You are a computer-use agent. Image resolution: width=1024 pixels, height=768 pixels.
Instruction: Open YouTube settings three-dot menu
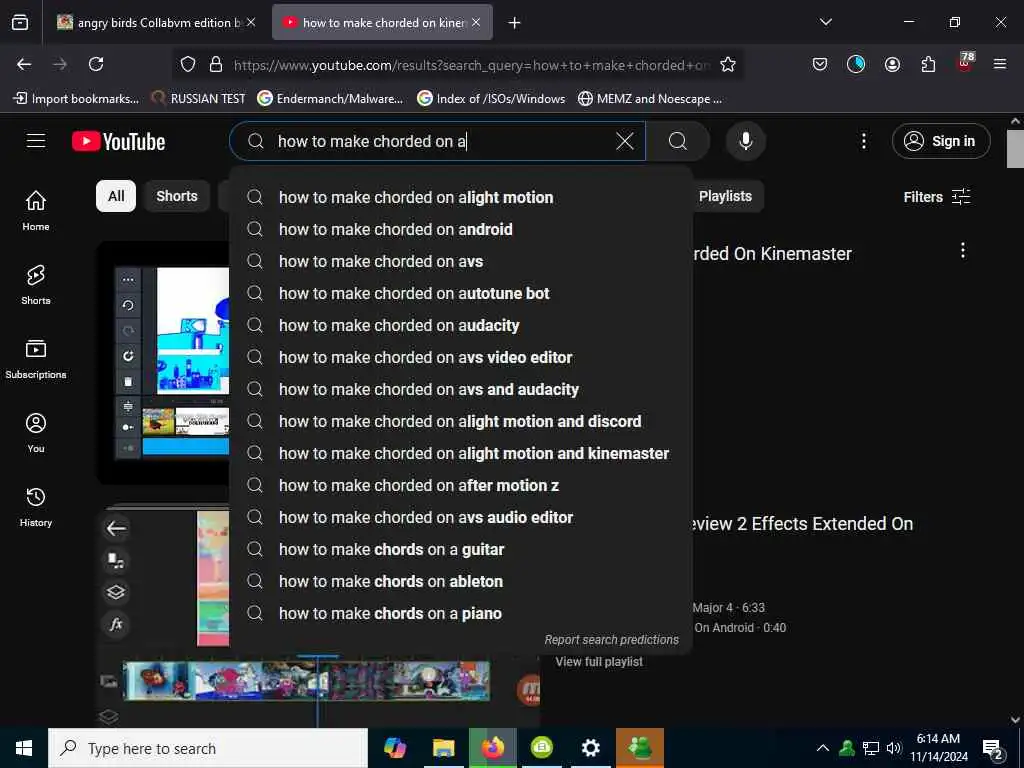coord(863,141)
